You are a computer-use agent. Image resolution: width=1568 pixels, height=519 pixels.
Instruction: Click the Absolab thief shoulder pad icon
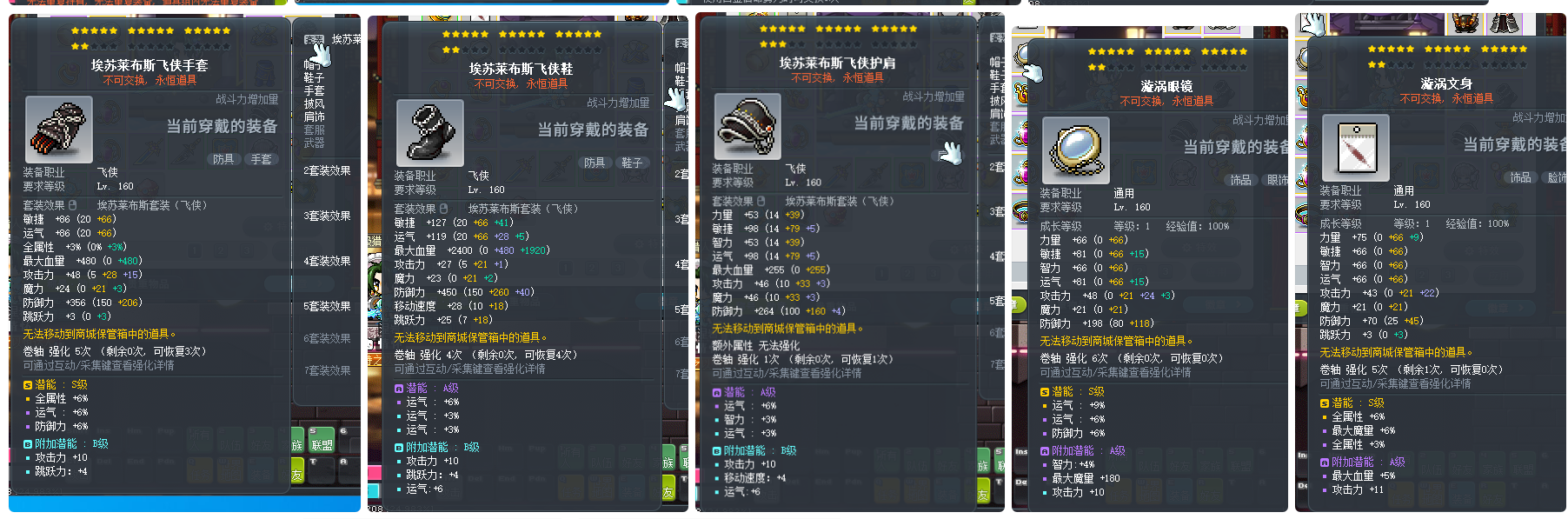tap(747, 127)
